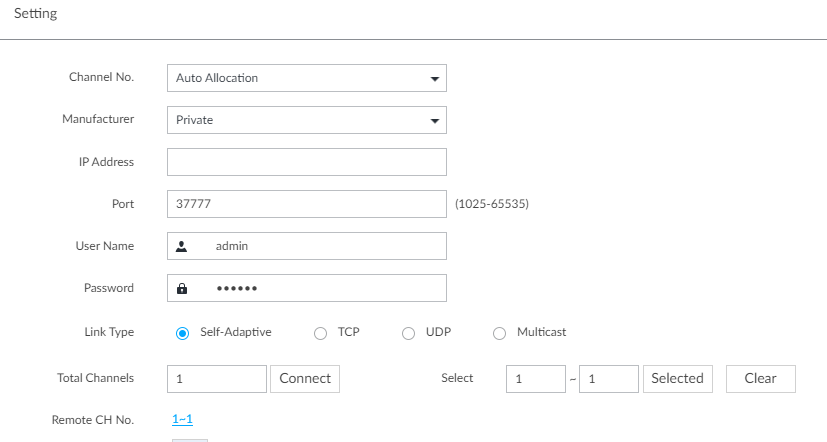Click the Channel No. dropdown arrow
The width and height of the screenshot is (827, 442).
pos(435,79)
